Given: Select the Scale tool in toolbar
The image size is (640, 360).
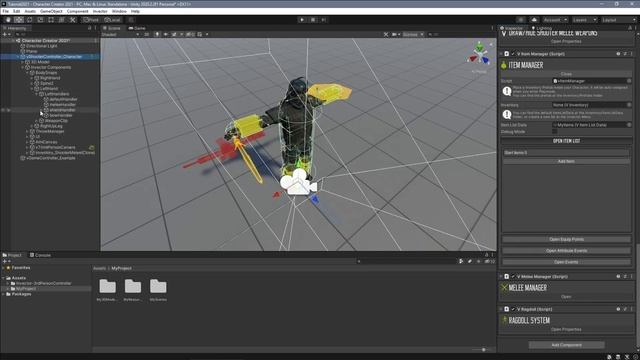Looking at the screenshot, I should tap(40, 20).
